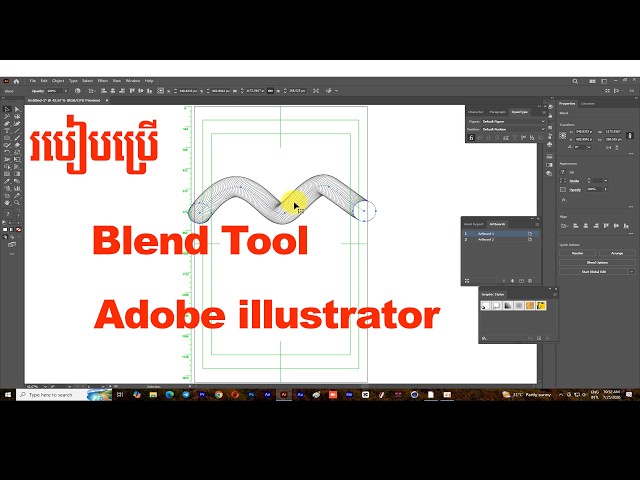Select the Direct Selection tool
The height and width of the screenshot is (480, 640).
click(x=17, y=109)
